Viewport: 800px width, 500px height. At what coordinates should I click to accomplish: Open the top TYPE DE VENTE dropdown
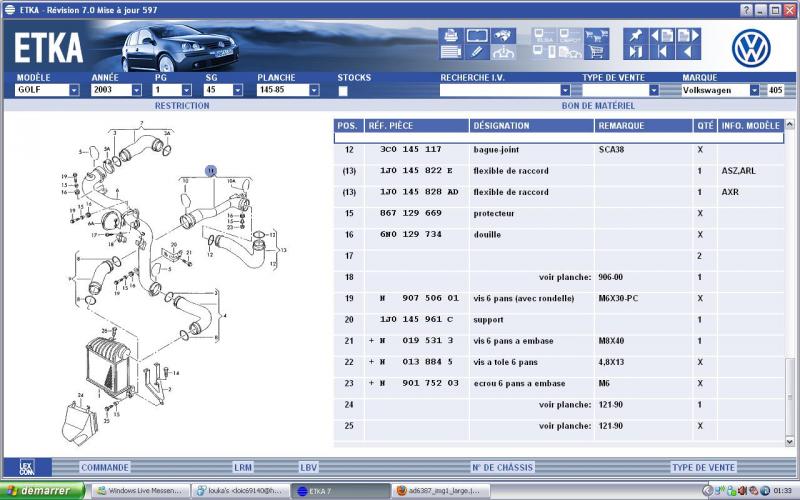tap(654, 90)
